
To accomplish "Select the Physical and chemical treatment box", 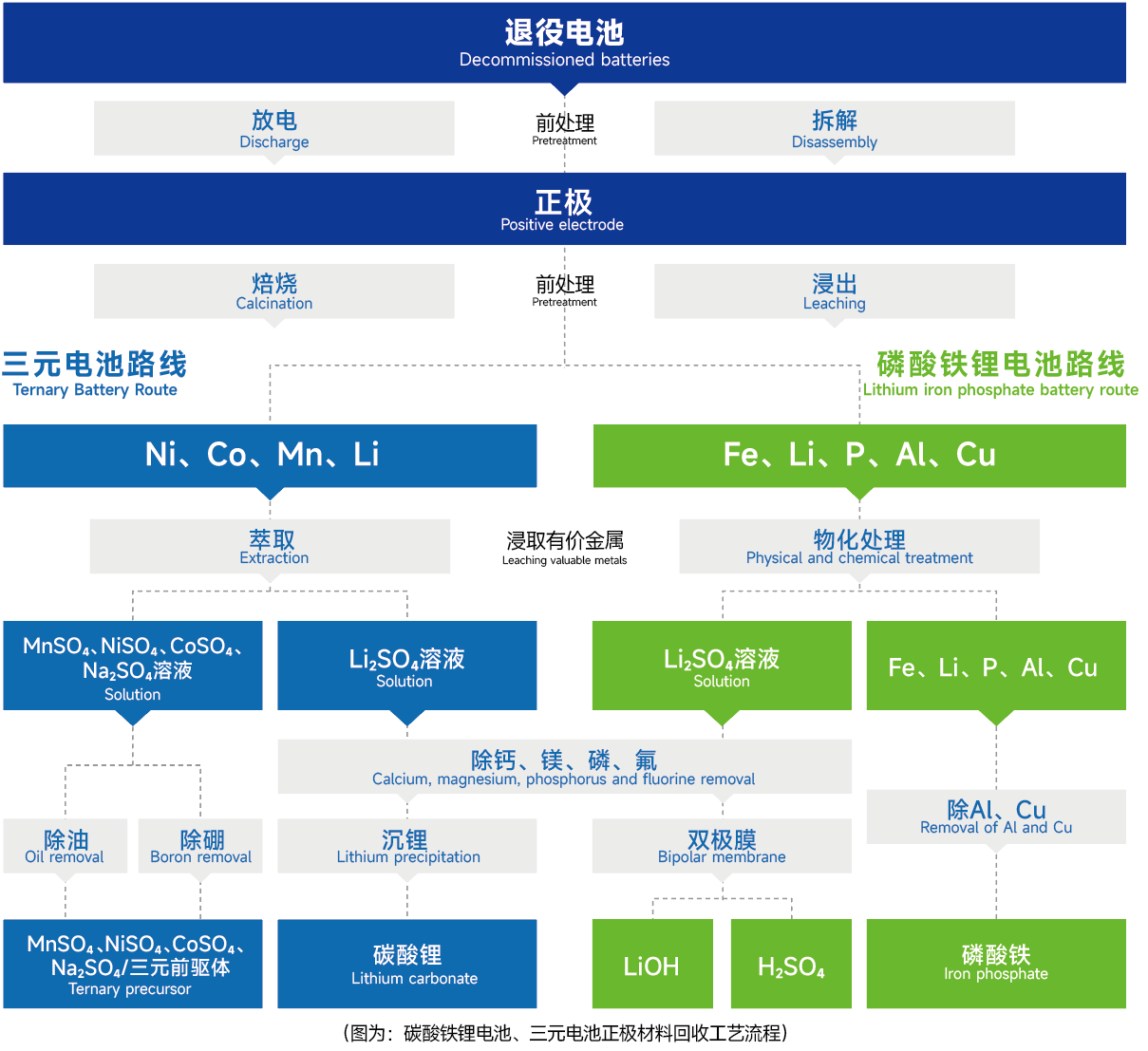I will click(858, 547).
